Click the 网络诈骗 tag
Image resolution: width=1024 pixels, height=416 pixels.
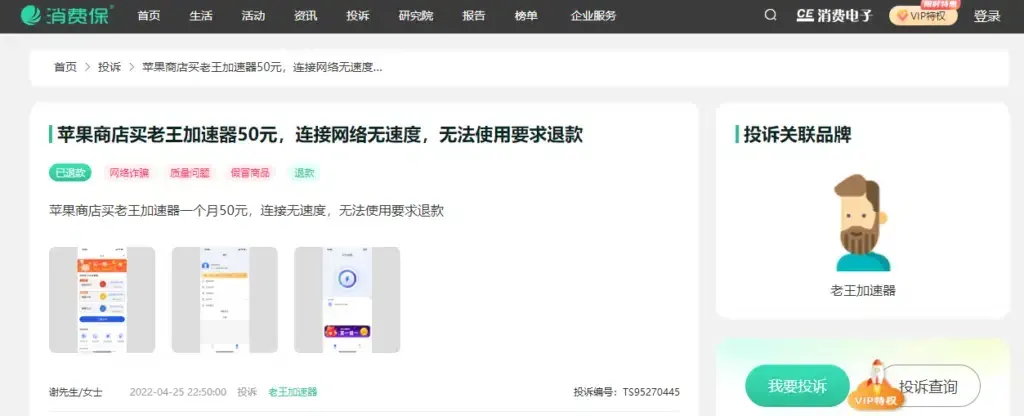pos(129,173)
